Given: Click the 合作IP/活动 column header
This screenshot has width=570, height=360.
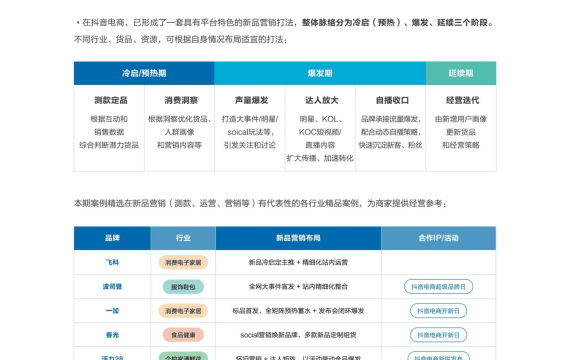Looking at the screenshot, I should coord(438,238).
